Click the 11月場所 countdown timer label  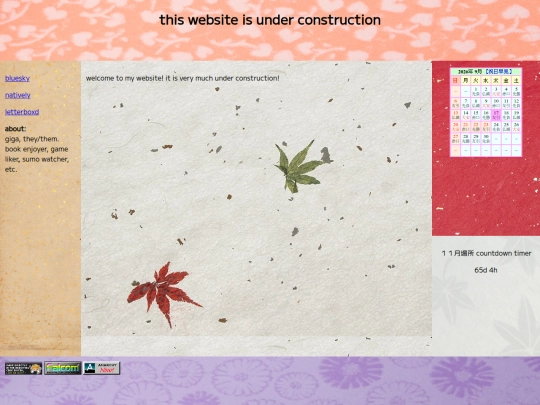coord(486,253)
